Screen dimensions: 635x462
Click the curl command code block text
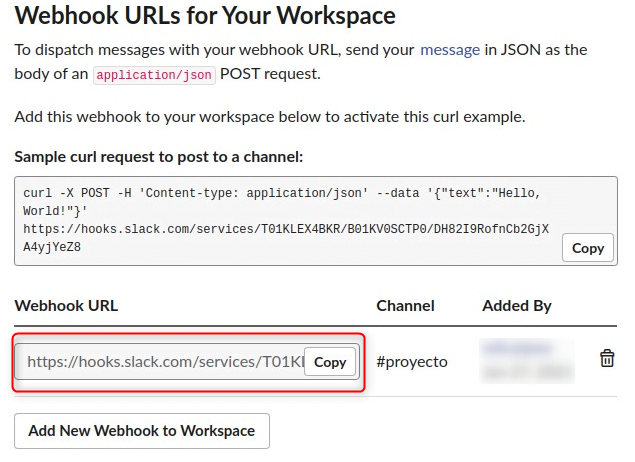[286, 220]
